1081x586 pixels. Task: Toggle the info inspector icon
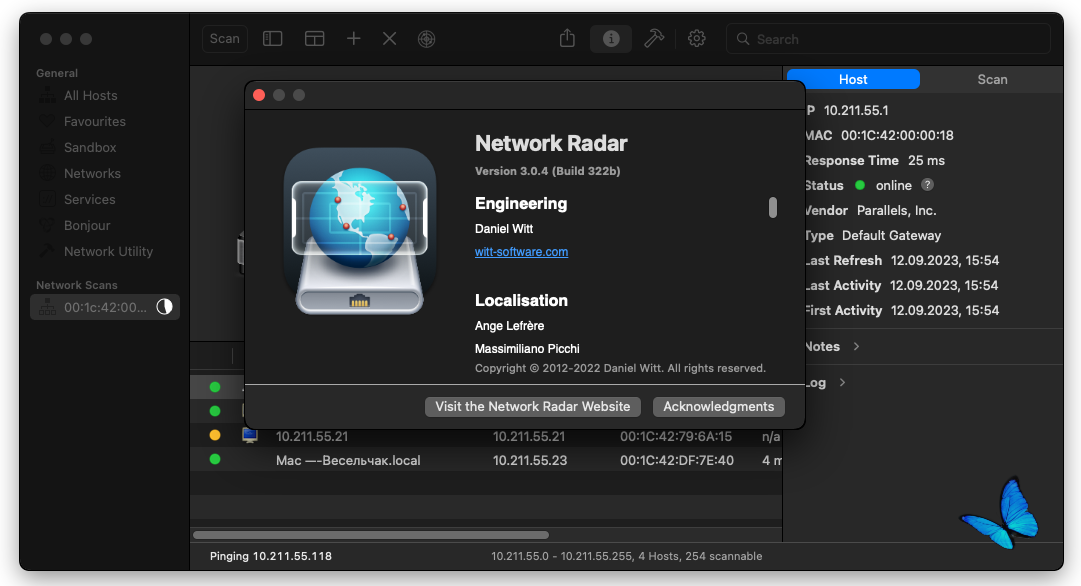tap(611, 39)
